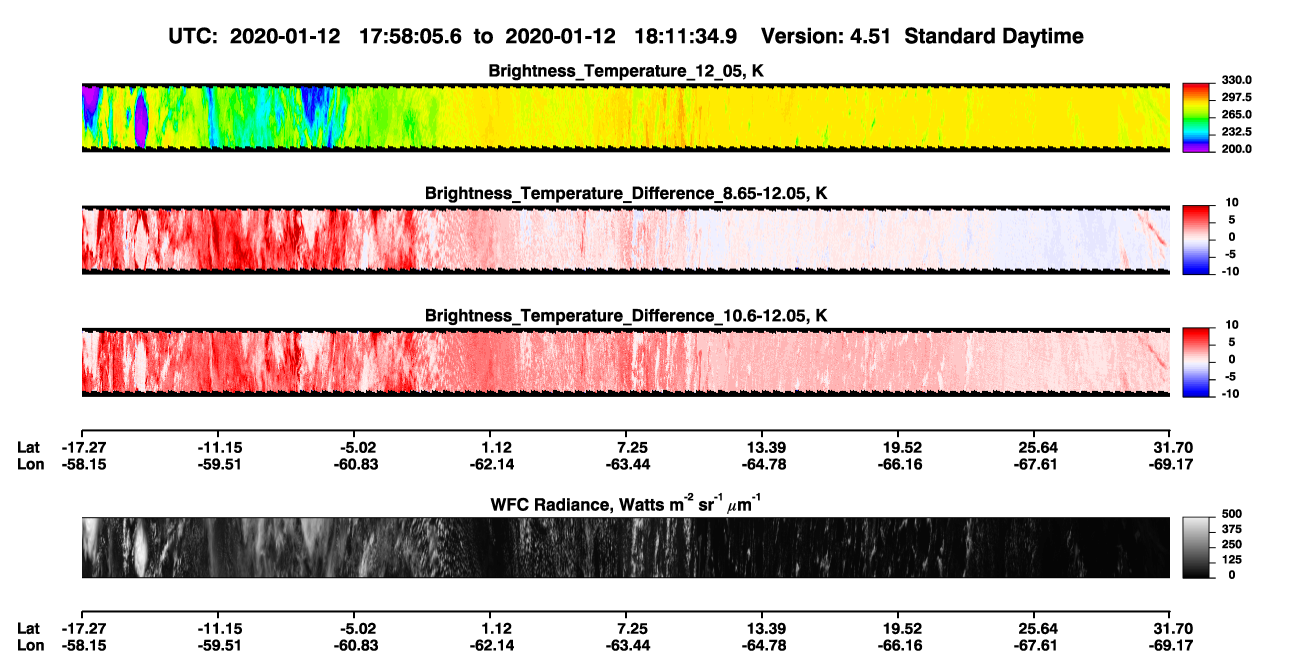The image size is (1300, 667).
Task: Click the 'Brightness_Temperature_Difference_10.6-12.05, K' title
Action: pos(626,316)
